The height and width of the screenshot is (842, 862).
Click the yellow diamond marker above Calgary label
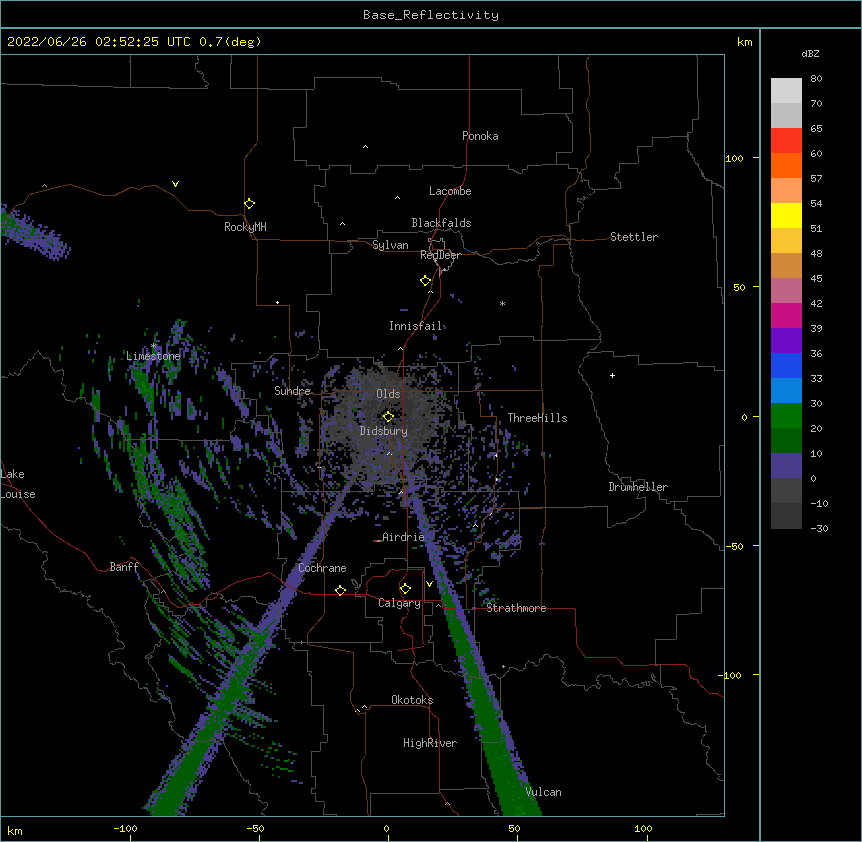(405, 589)
